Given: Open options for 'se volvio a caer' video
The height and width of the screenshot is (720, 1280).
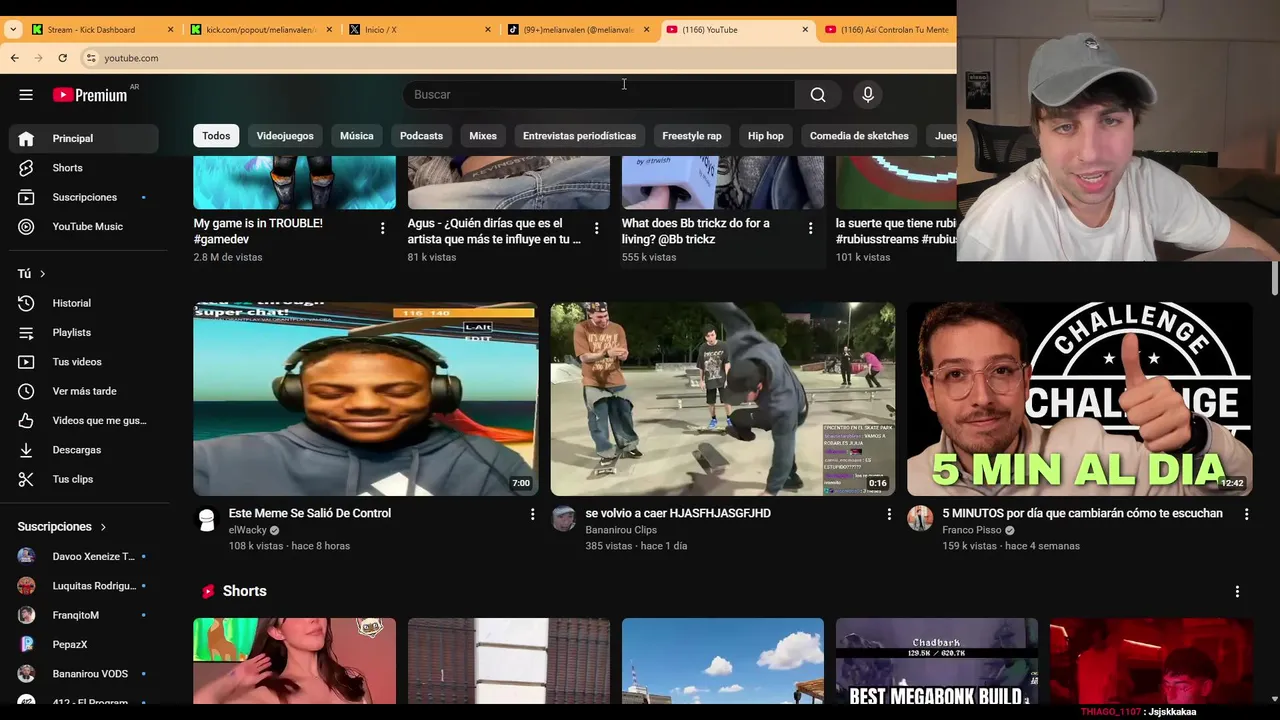Looking at the screenshot, I should click(x=889, y=514).
